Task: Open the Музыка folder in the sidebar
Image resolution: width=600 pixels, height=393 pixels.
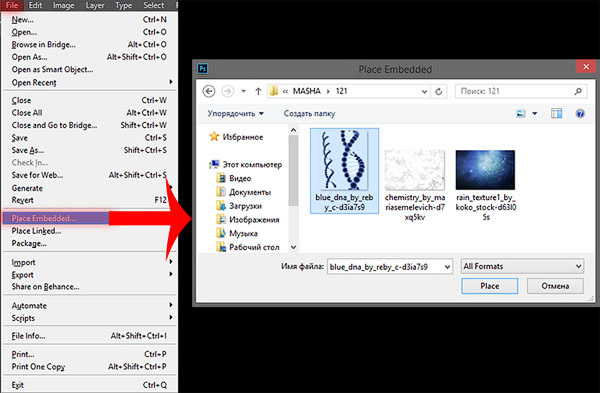Action: click(x=236, y=233)
